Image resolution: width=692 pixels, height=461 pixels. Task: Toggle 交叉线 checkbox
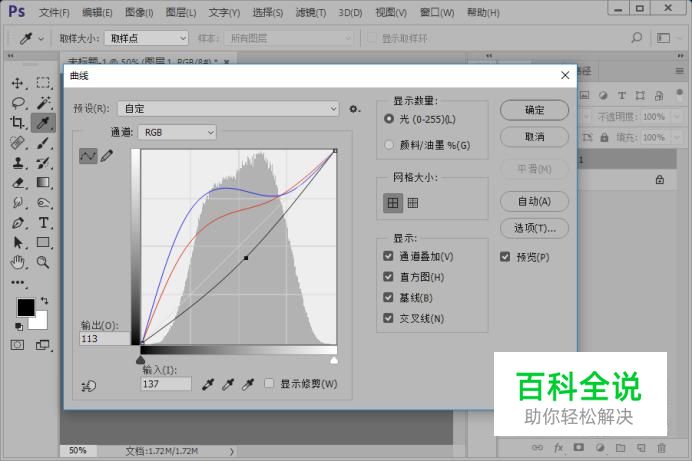click(x=388, y=318)
